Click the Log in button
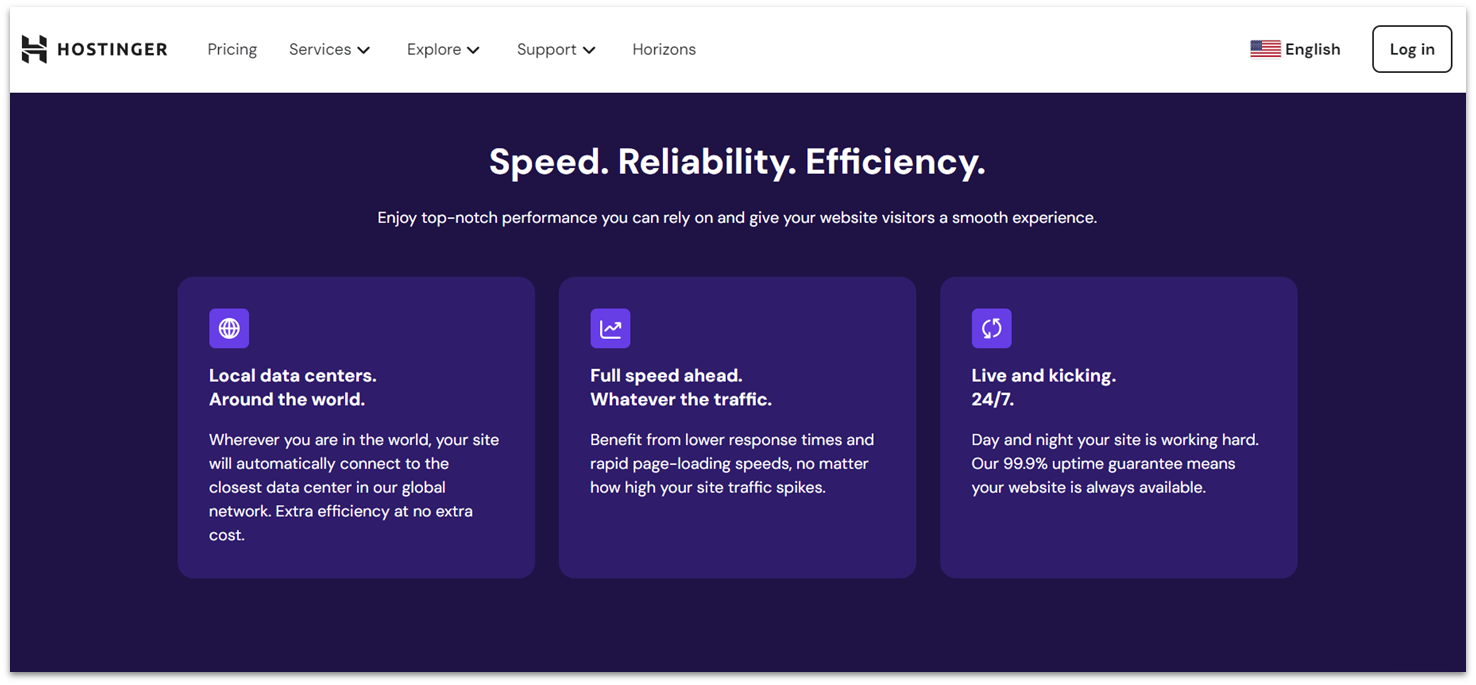Screen dimensions: 1476x685 (1412, 49)
